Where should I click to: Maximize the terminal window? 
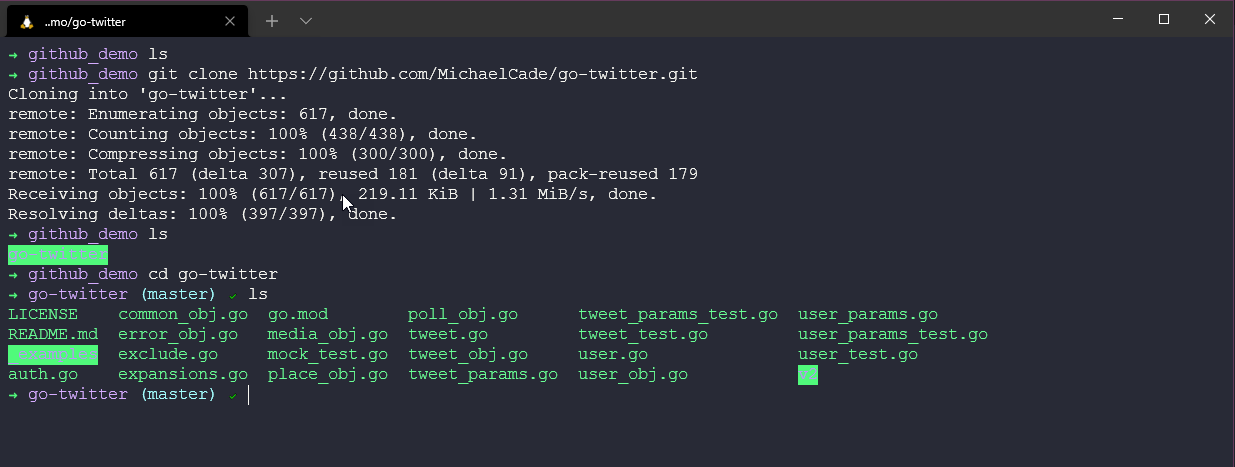click(1164, 19)
